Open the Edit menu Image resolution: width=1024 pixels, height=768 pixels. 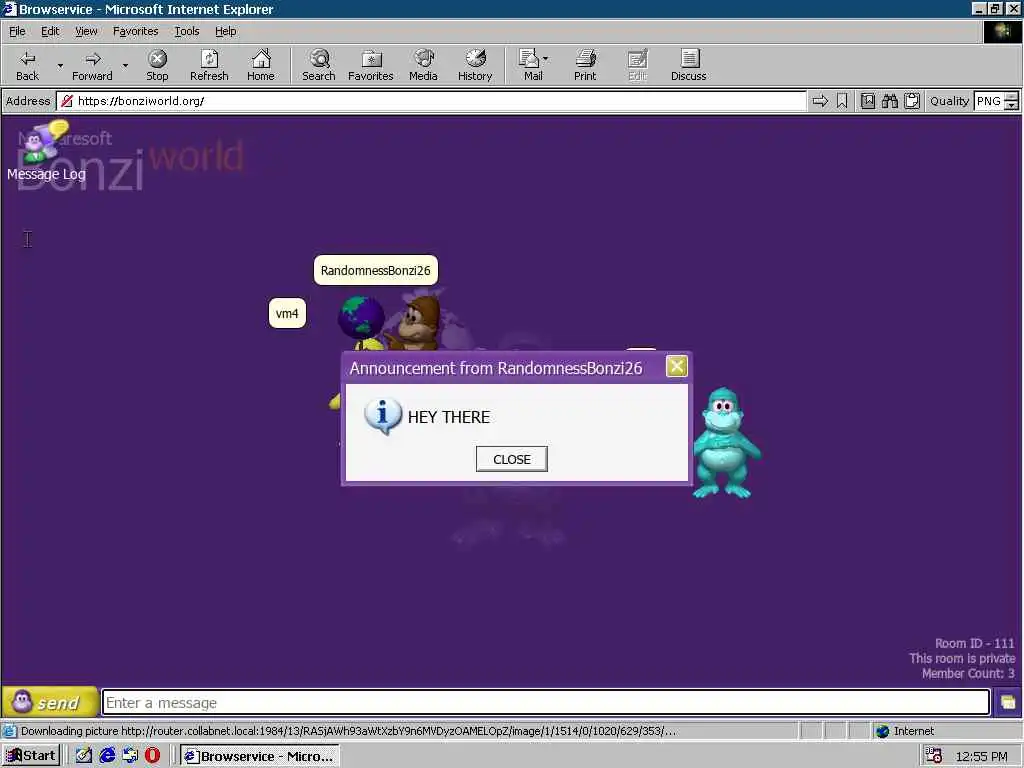[50, 31]
